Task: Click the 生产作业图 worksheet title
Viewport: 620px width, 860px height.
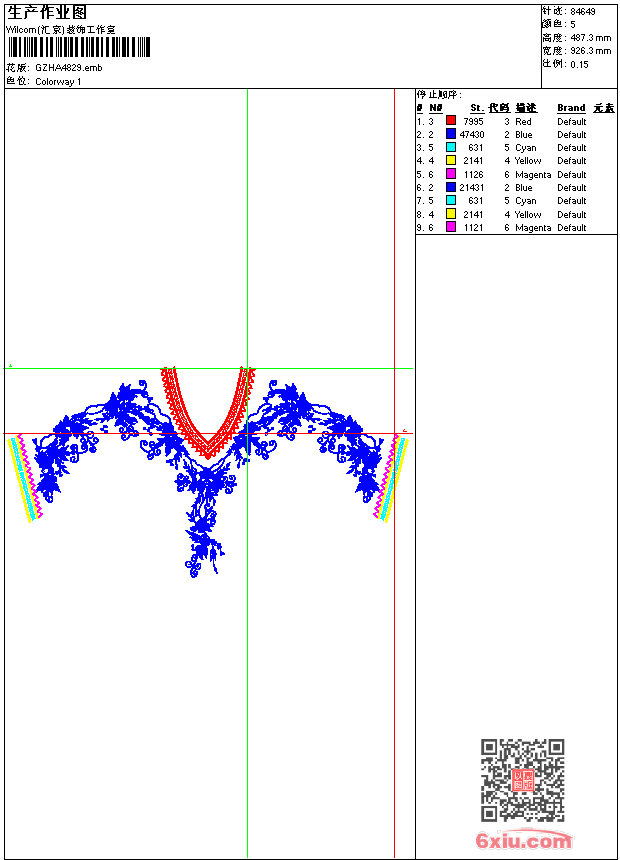Action: pyautogui.click(x=47, y=12)
